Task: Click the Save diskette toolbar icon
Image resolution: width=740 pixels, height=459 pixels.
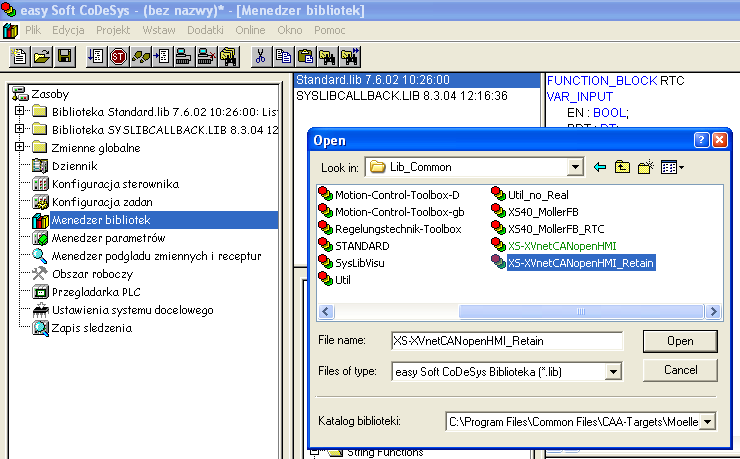Action: pyautogui.click(x=65, y=57)
